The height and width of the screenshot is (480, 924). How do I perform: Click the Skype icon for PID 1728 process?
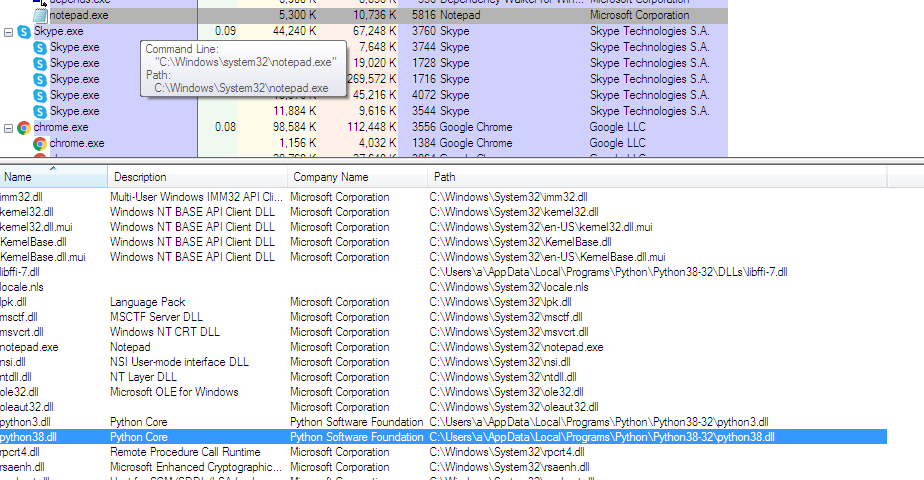(40, 64)
